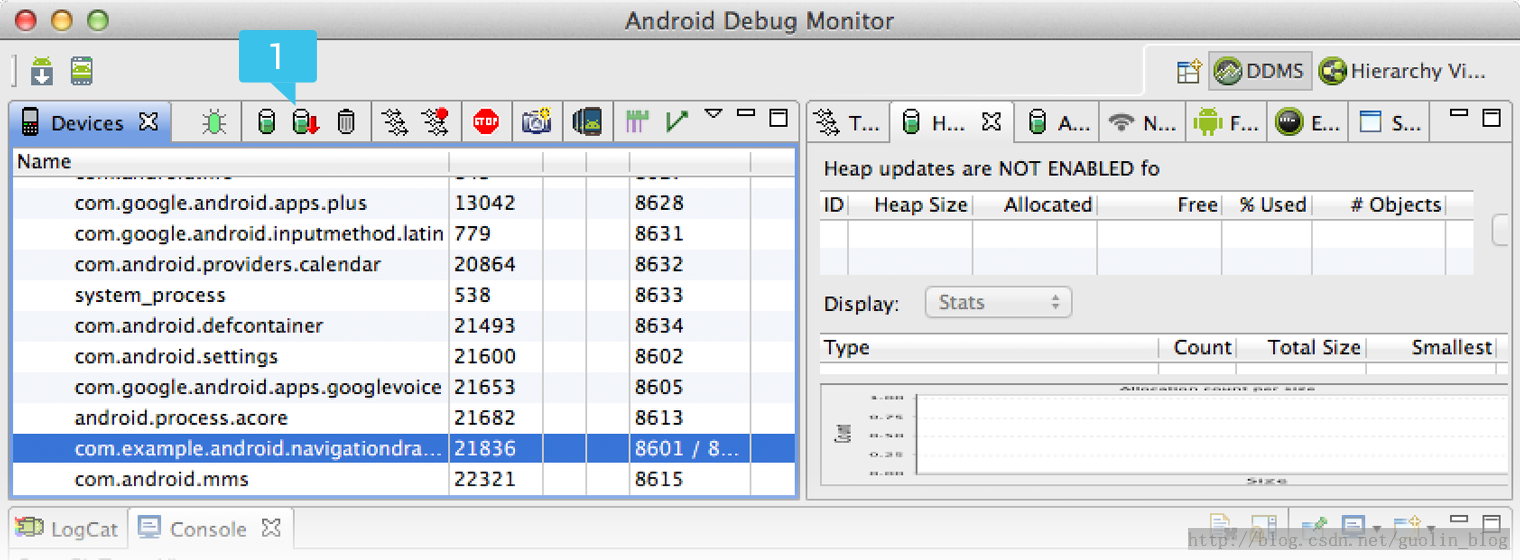
Task: Click the Cause GC trash icon
Action: pos(346,123)
